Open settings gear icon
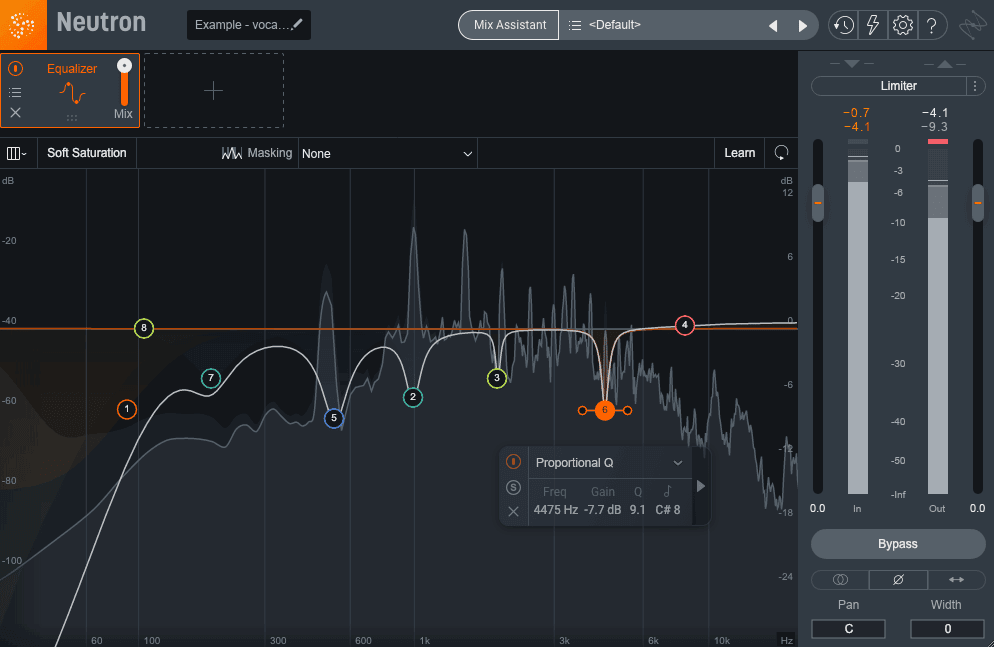Viewport: 994px width, 647px height. click(x=902, y=25)
